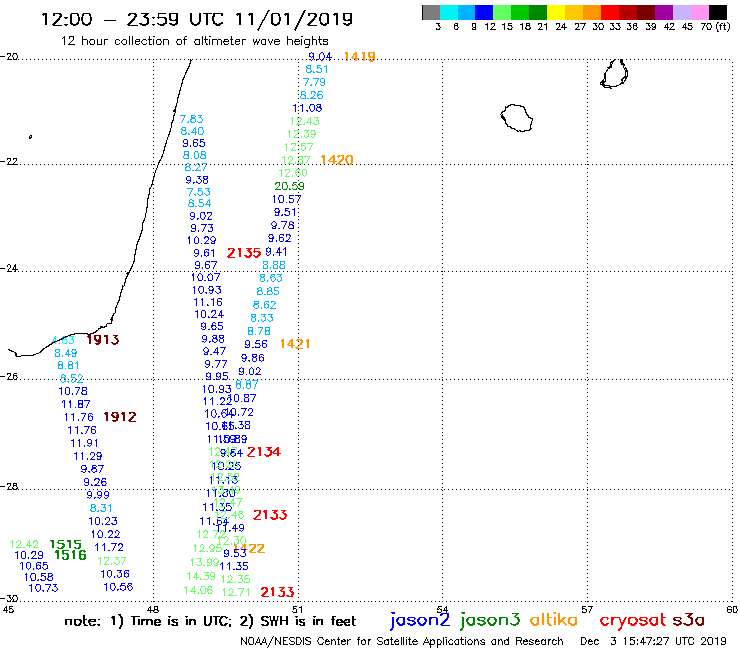
Task: Click the 12.57 wave height value
Action: point(298,147)
